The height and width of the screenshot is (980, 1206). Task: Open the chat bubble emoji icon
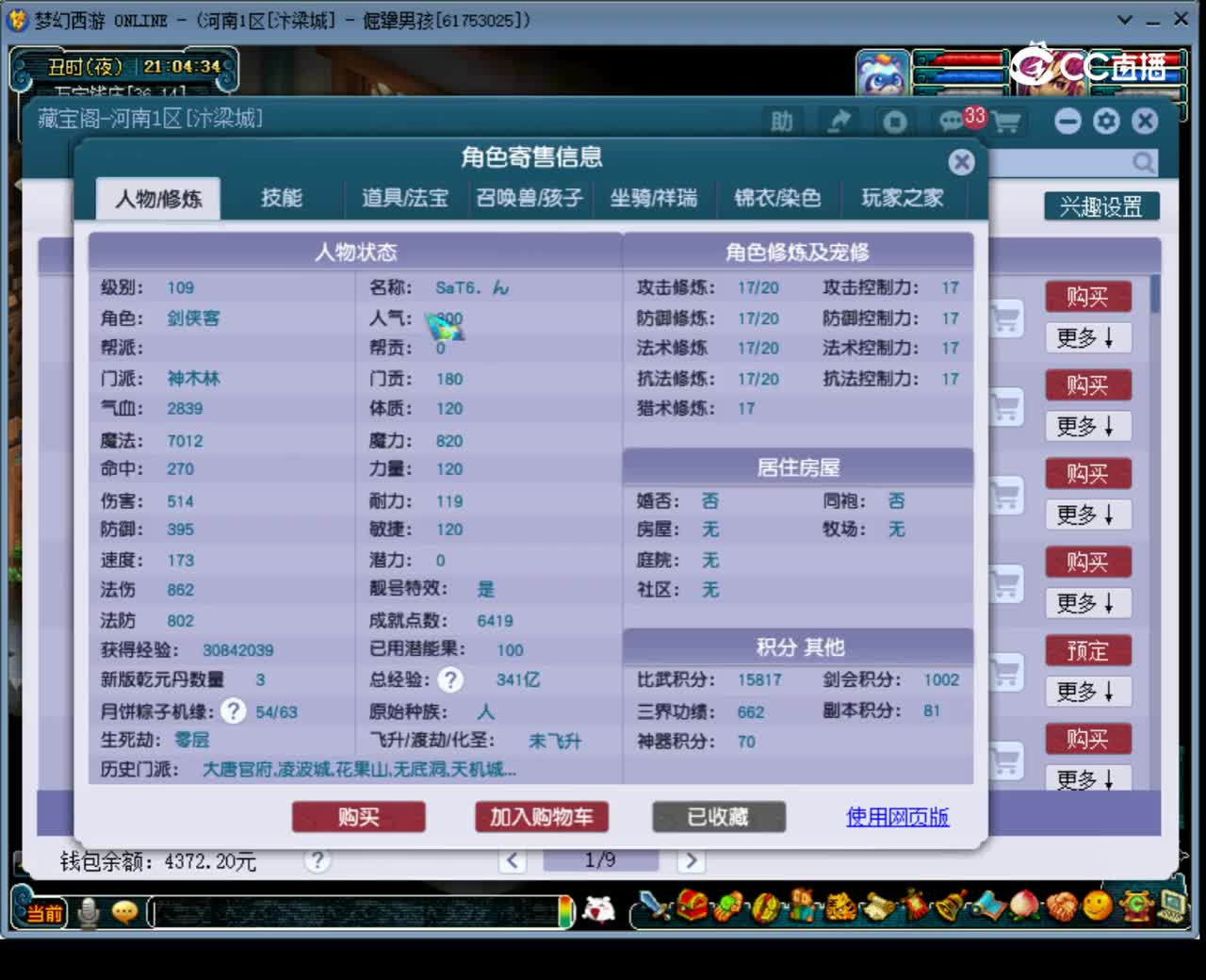[x=124, y=912]
